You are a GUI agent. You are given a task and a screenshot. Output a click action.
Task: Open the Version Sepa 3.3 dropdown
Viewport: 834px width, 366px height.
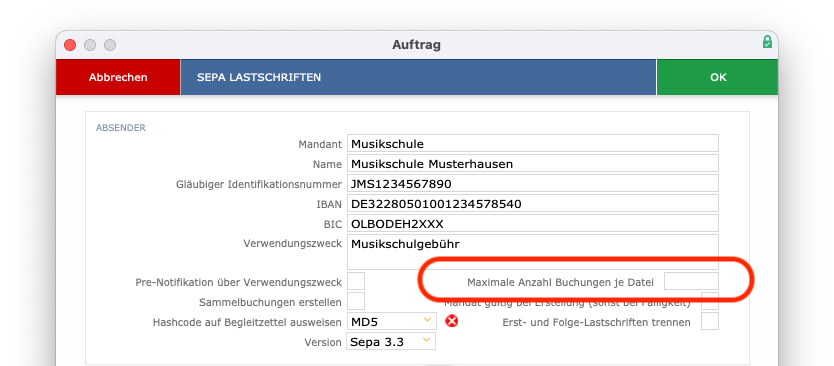coord(391,341)
